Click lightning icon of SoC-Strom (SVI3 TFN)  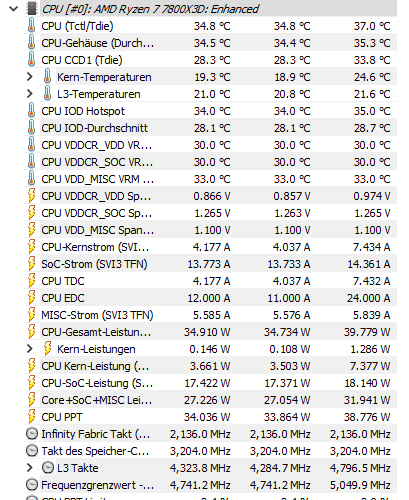[x=31, y=264]
